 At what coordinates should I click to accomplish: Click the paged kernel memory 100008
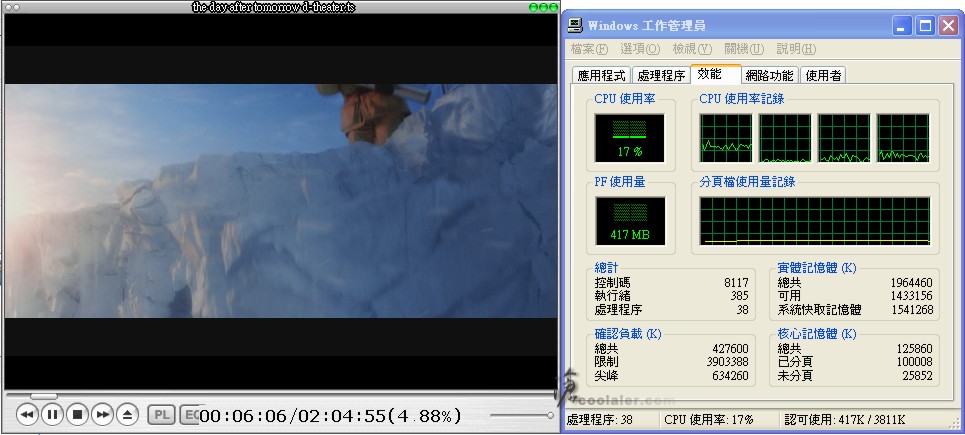coord(914,362)
